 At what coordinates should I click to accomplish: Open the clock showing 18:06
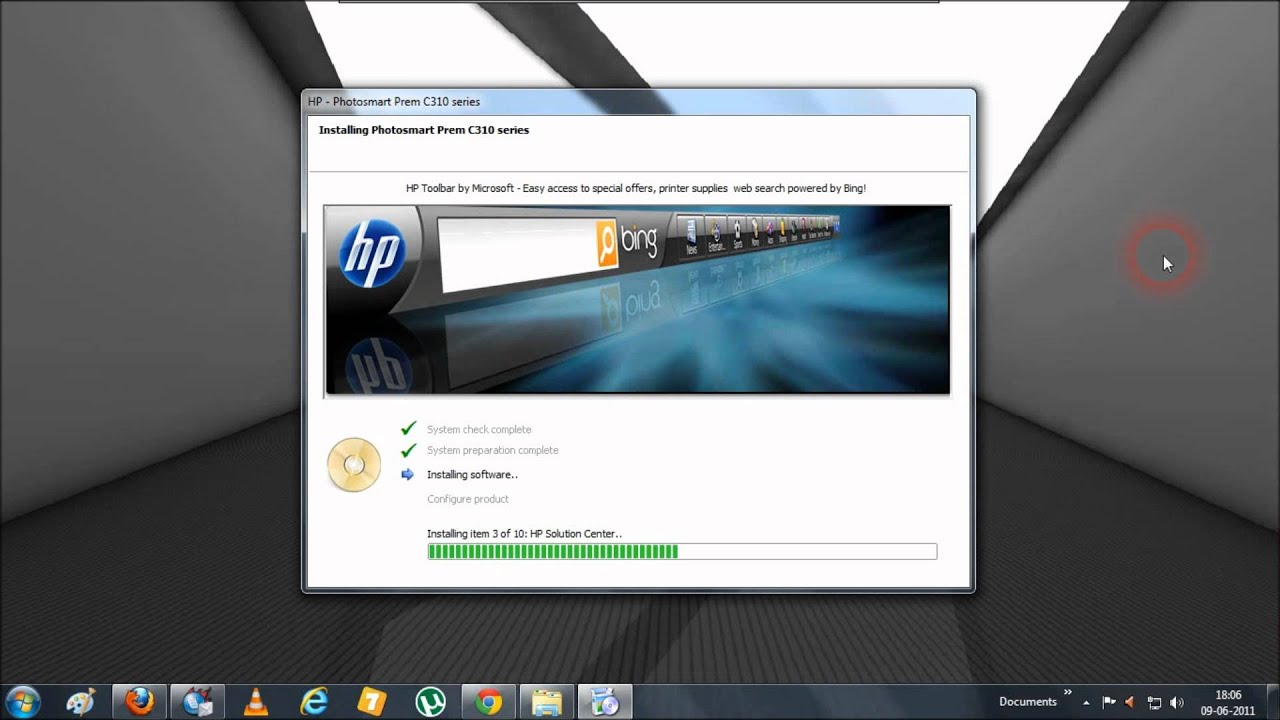click(x=1228, y=702)
